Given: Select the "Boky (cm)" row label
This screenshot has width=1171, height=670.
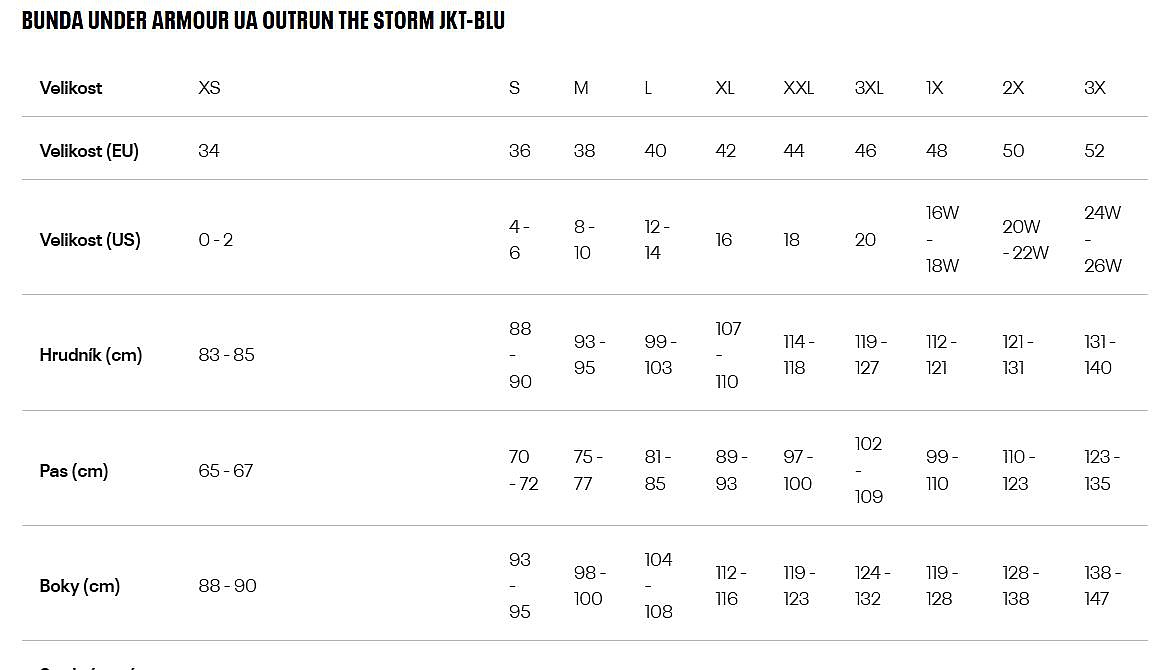Looking at the screenshot, I should pyautogui.click(x=80, y=586).
